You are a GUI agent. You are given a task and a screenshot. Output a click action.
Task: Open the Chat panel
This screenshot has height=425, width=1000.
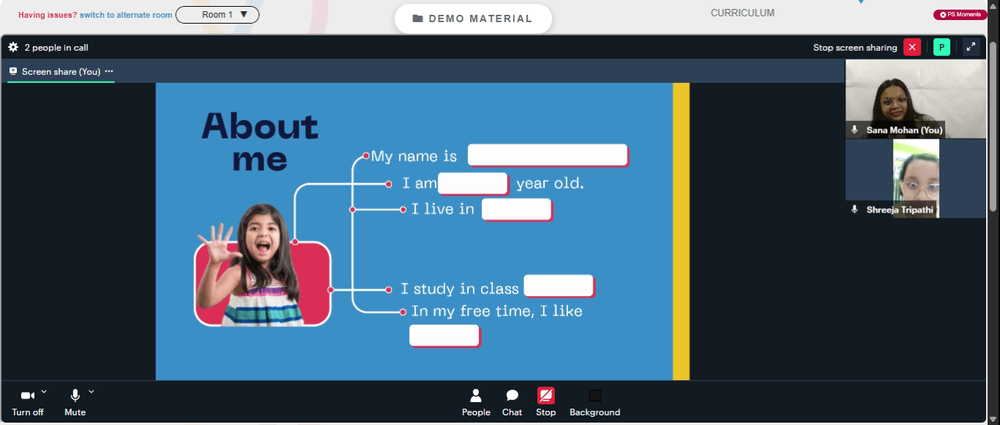(x=512, y=403)
